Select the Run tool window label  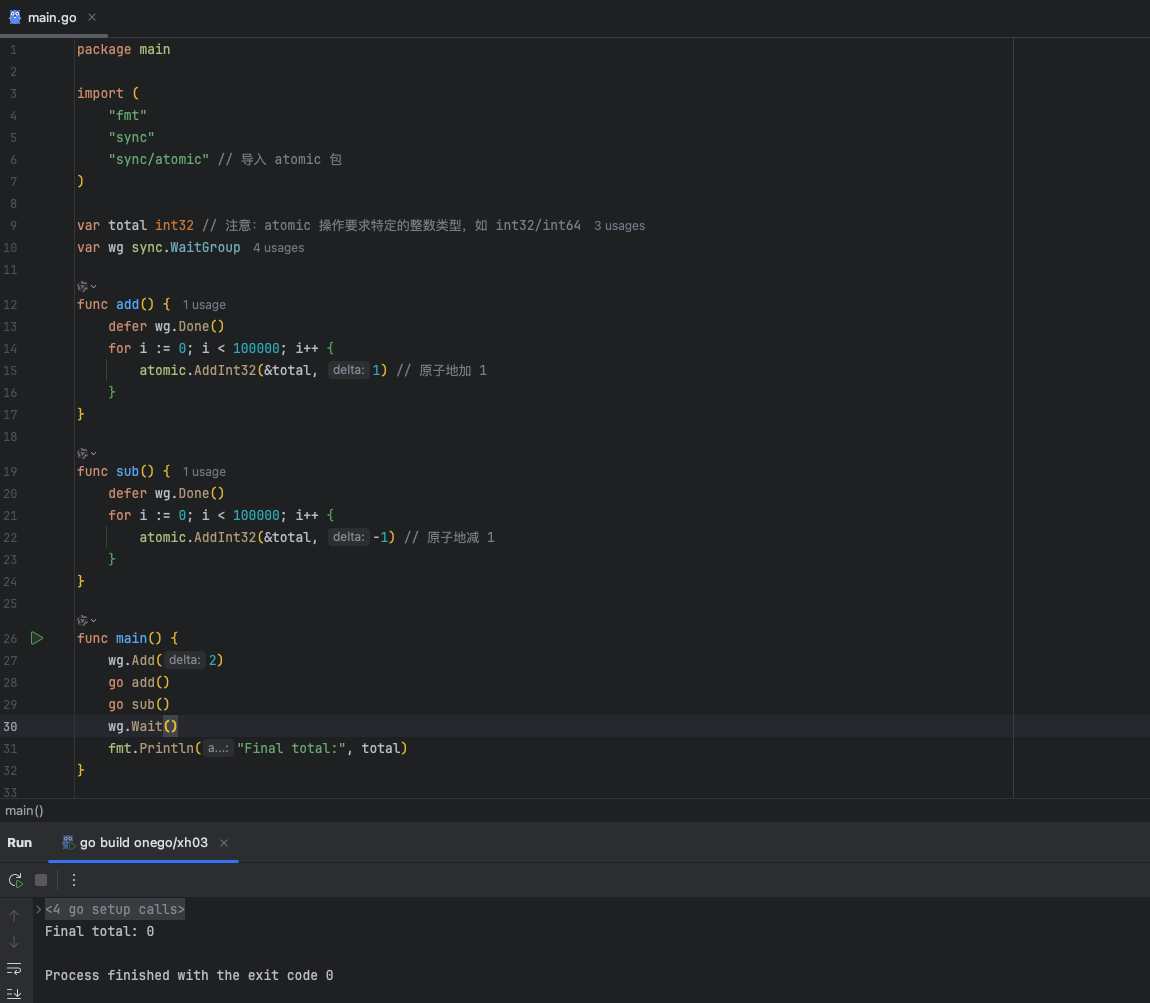[x=20, y=842]
